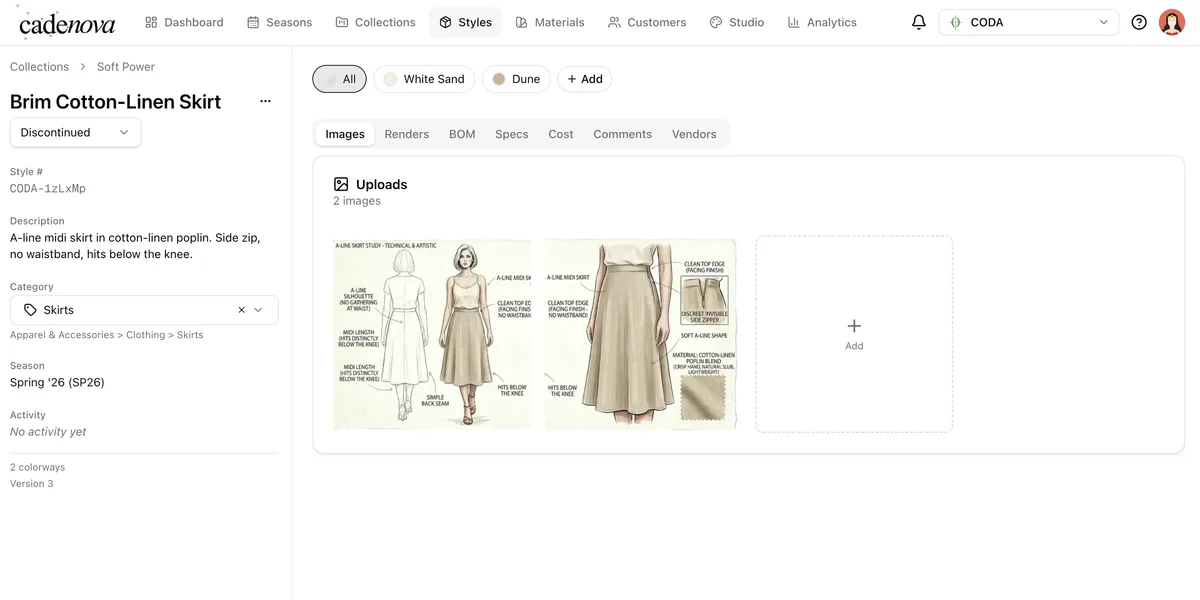Change the Discontinued status dropdown
The width and height of the screenshot is (1200, 600).
[75, 132]
